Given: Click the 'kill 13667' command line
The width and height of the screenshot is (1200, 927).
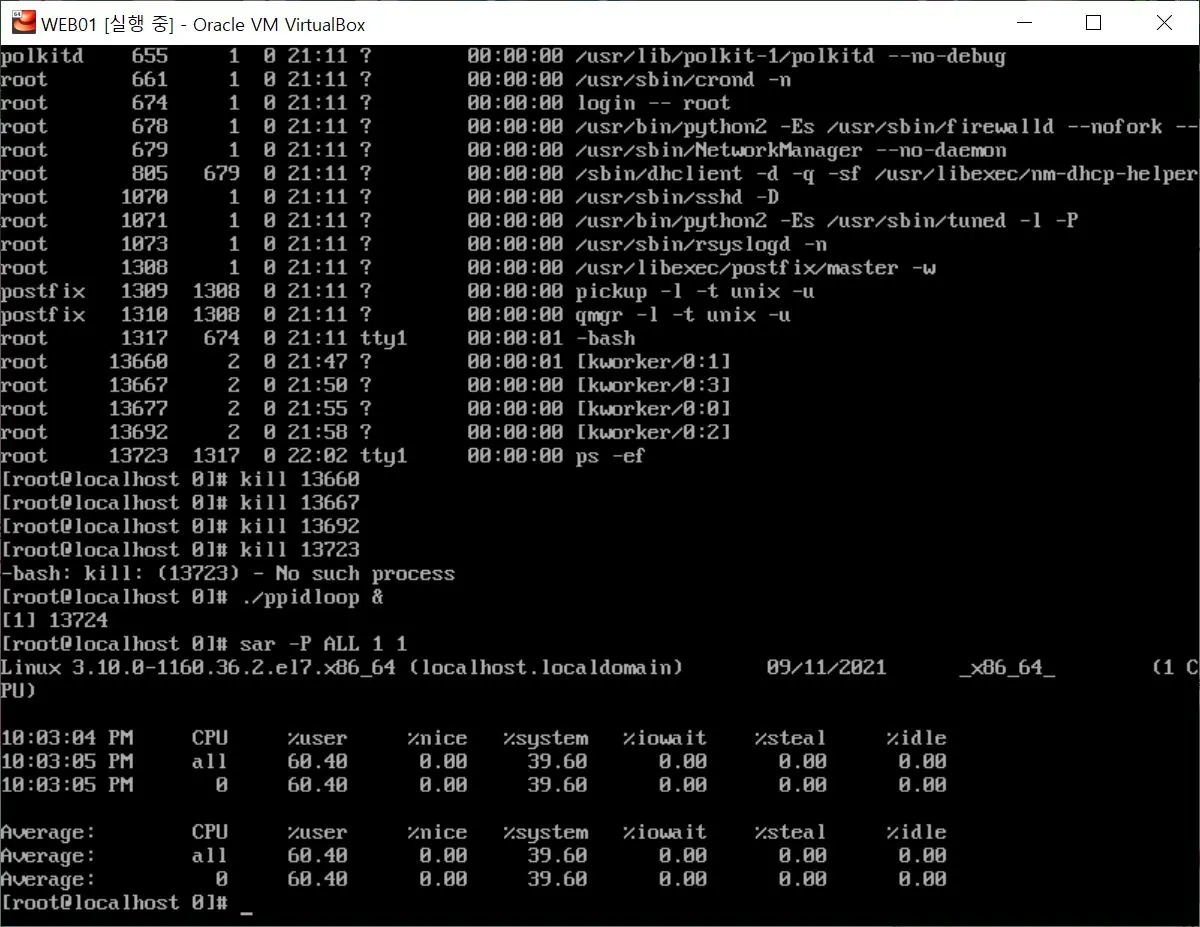Looking at the screenshot, I should (x=299, y=503).
